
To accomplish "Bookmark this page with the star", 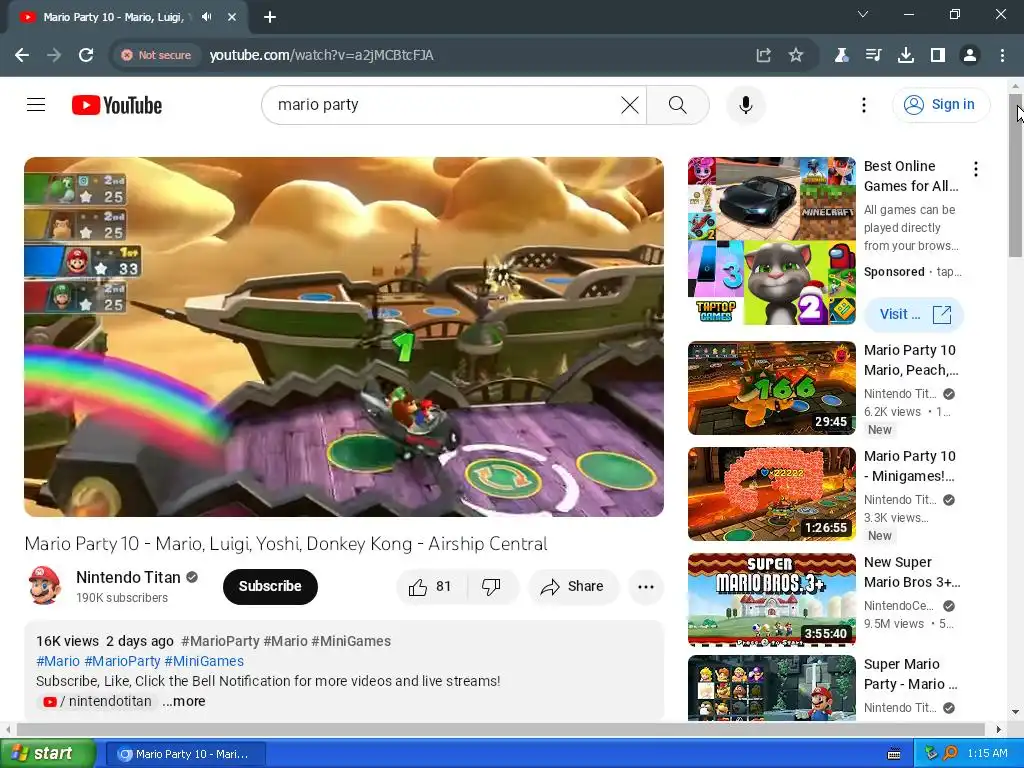I will [x=795, y=55].
